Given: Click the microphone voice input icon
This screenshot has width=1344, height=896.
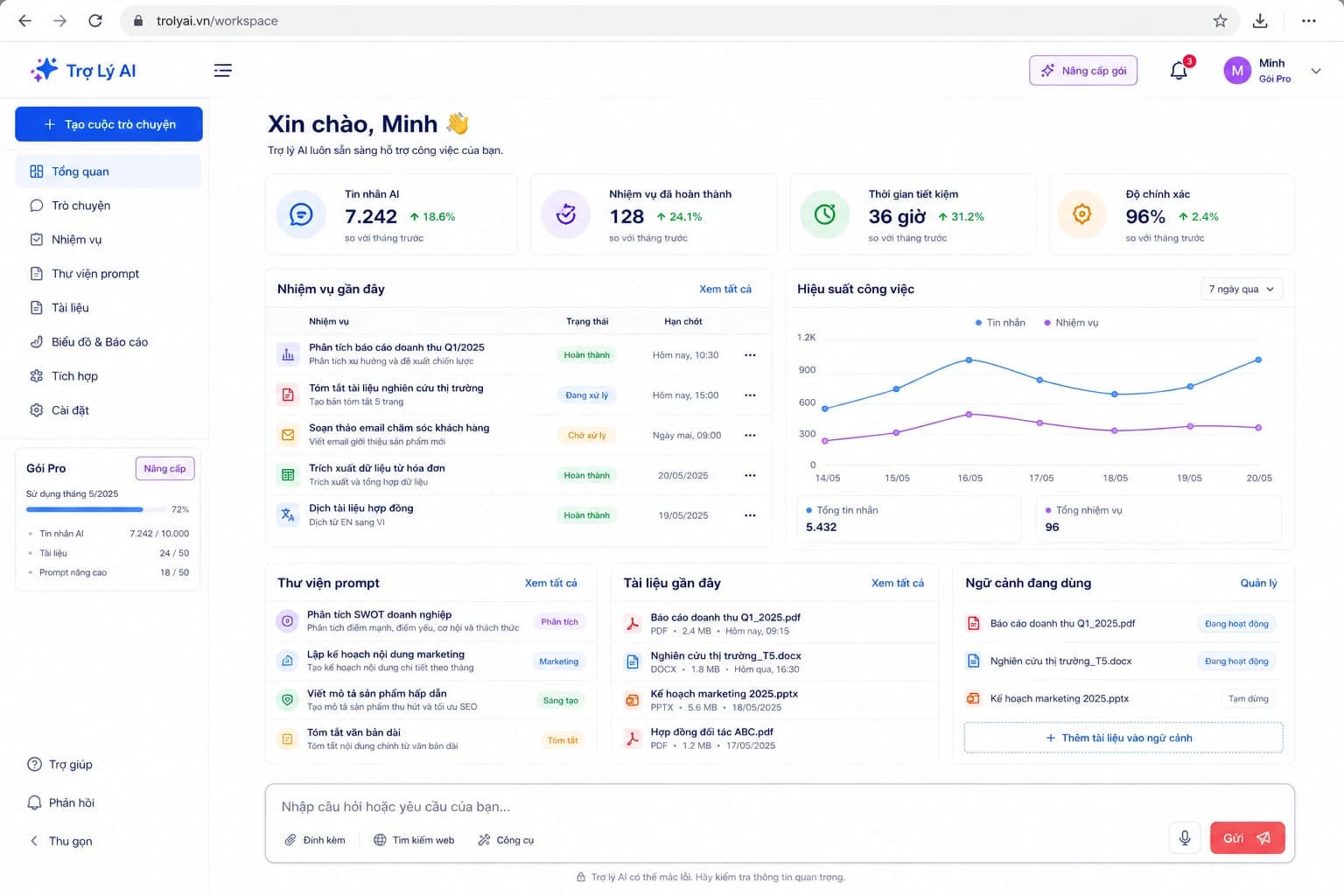Looking at the screenshot, I should coord(1185,838).
